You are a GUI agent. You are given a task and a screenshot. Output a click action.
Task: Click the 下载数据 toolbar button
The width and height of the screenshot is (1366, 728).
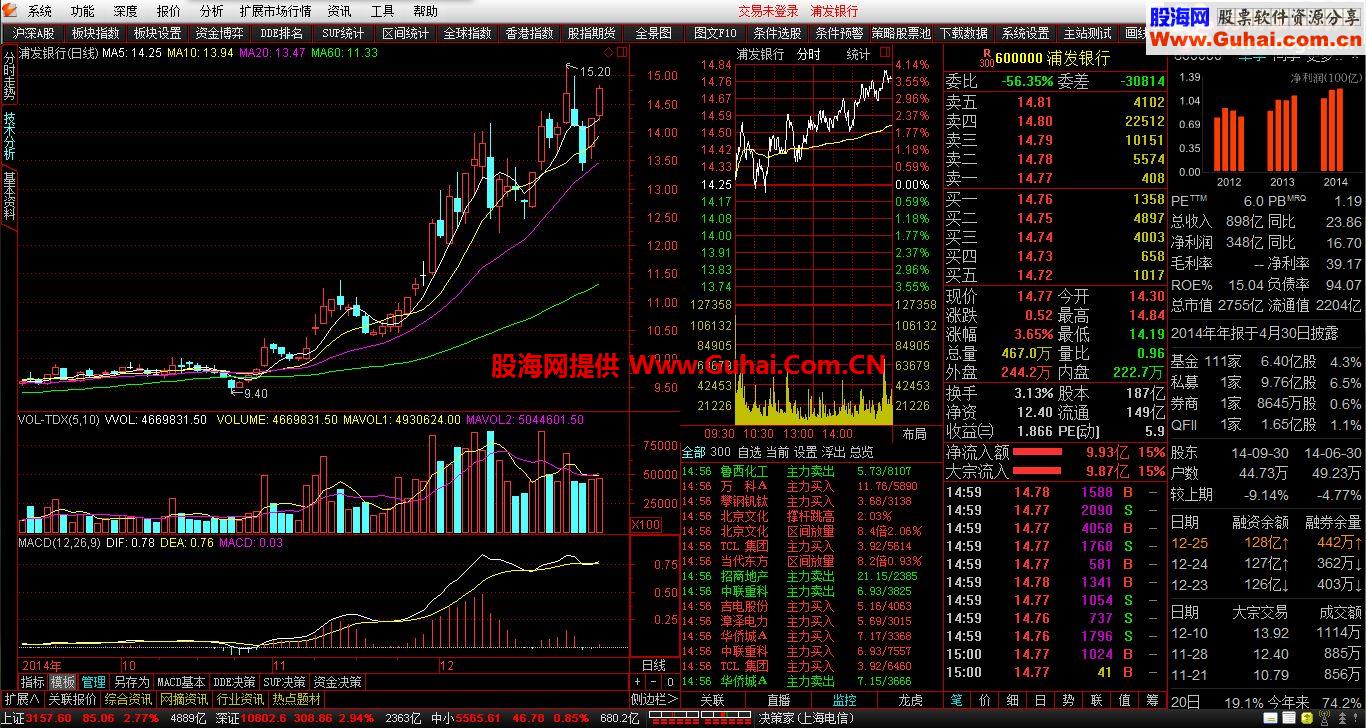coord(963,33)
